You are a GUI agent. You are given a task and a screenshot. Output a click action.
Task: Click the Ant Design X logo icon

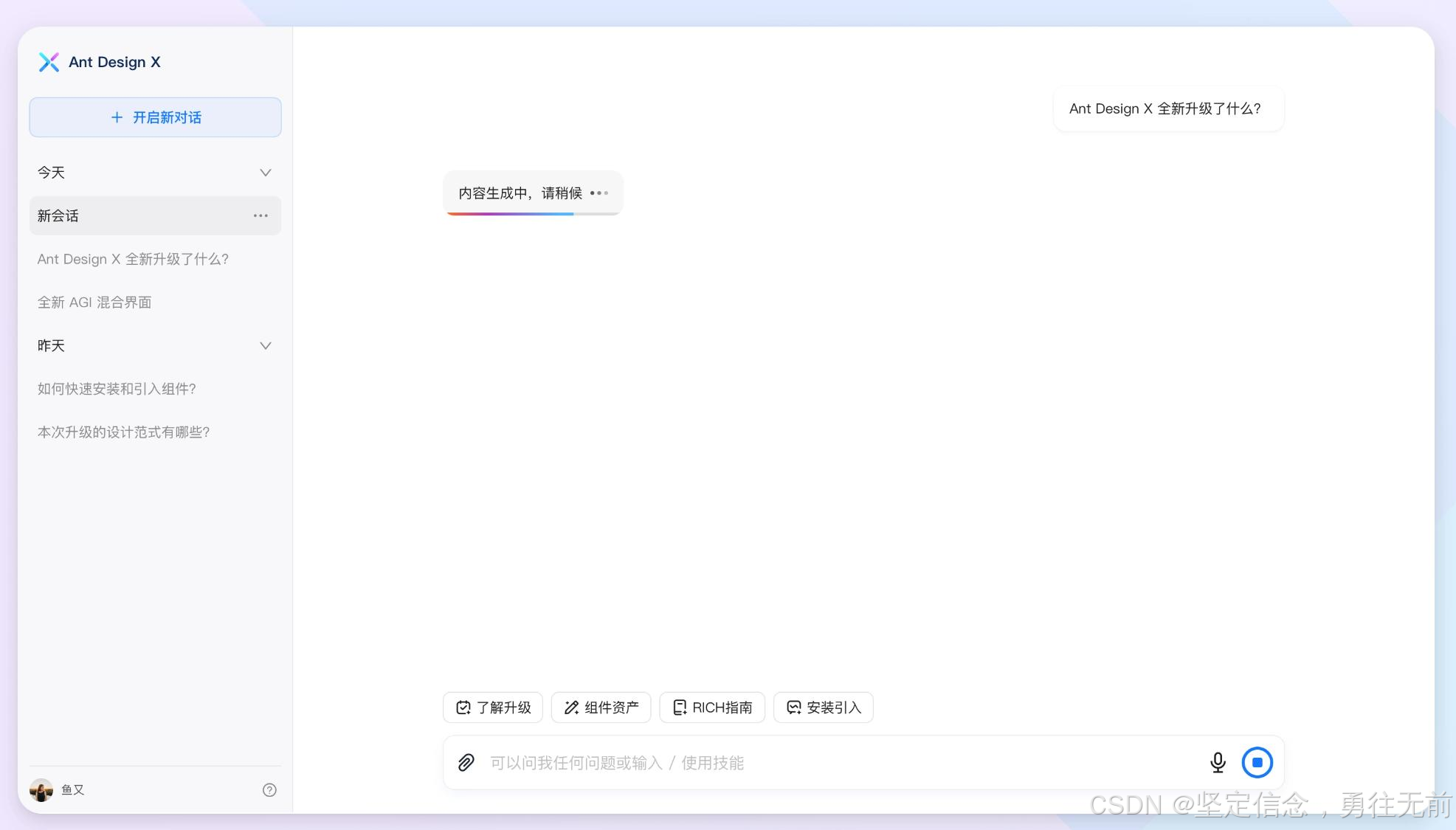[49, 62]
